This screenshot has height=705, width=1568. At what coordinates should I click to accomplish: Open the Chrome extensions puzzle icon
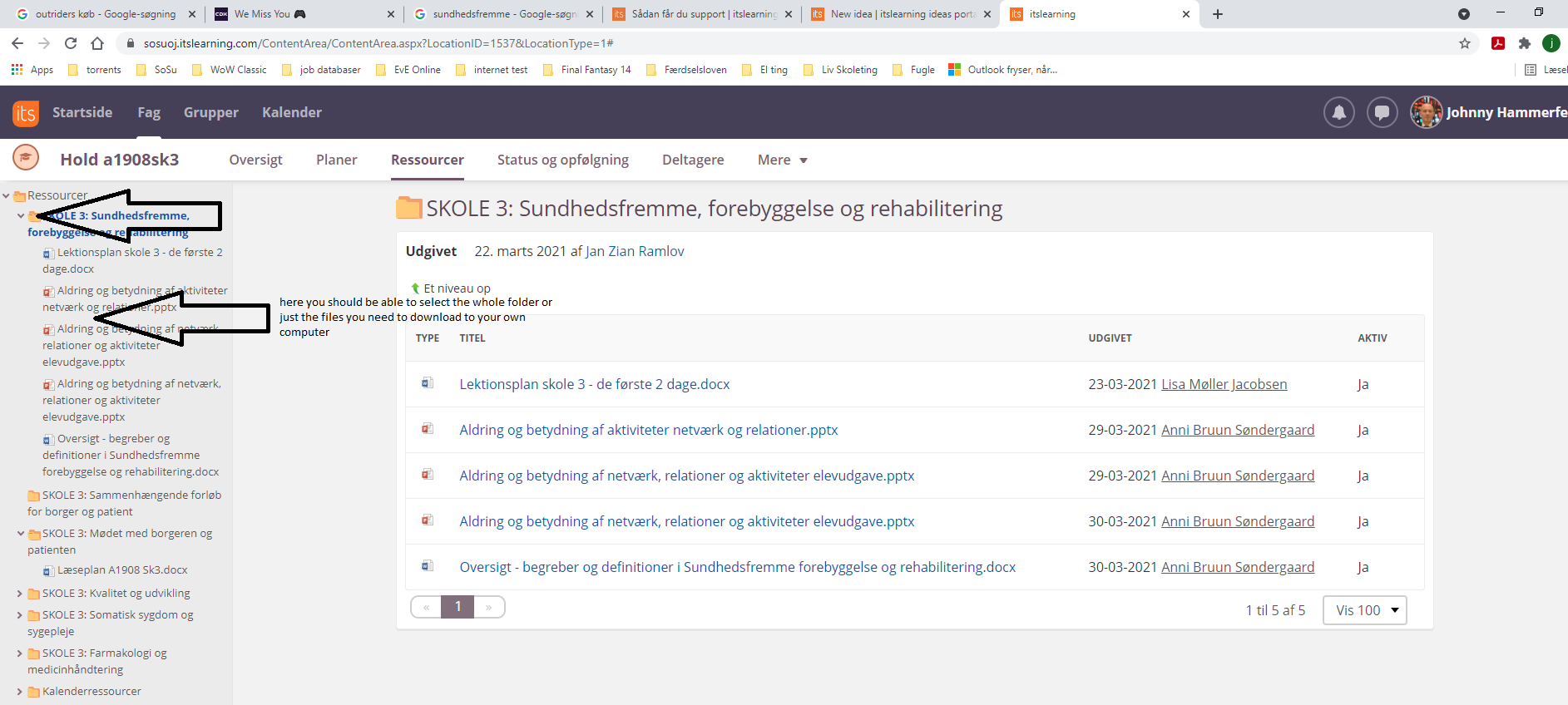[x=1525, y=43]
